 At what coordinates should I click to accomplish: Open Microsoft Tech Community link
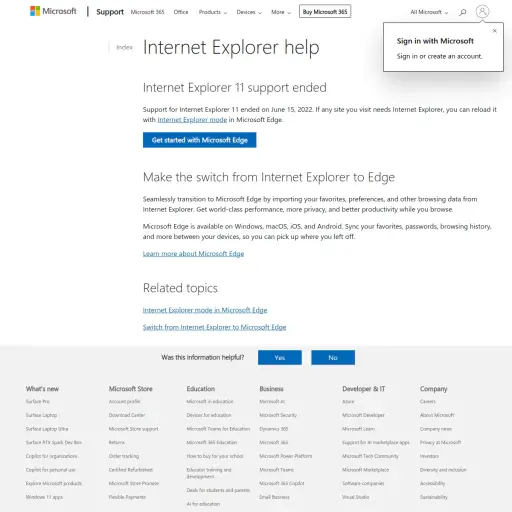tap(370, 456)
